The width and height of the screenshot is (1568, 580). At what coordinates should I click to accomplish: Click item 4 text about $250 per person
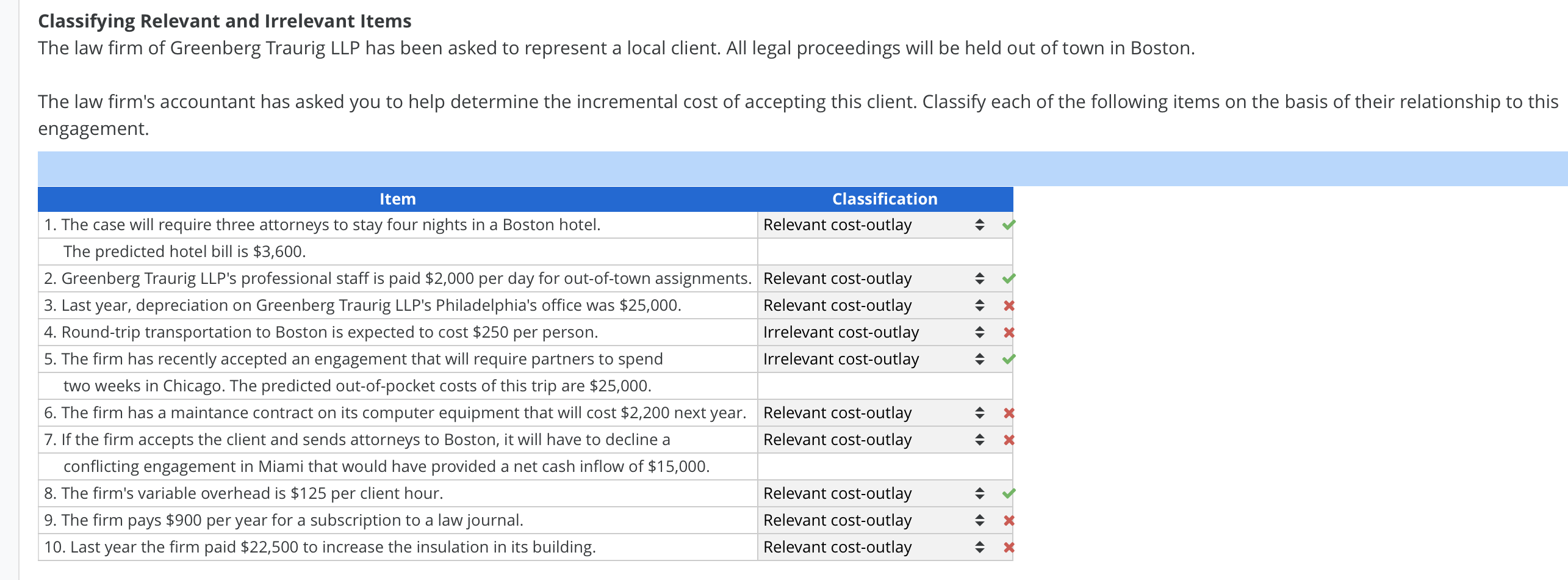pos(321,332)
